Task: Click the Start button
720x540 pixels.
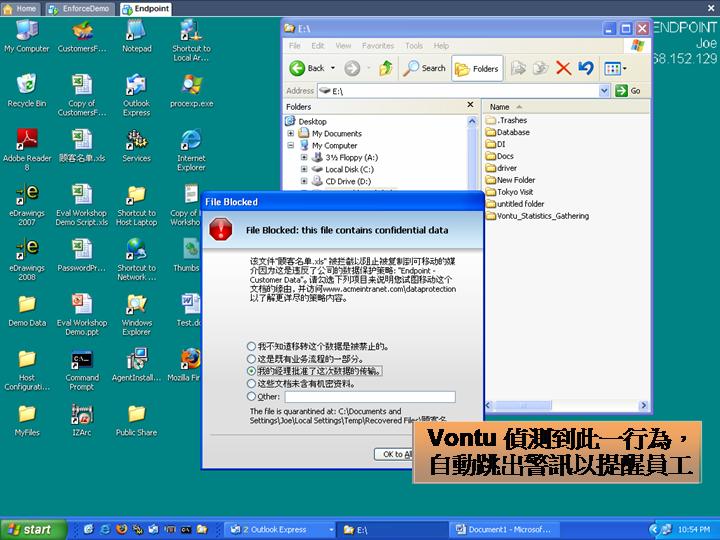Action: tap(32, 529)
